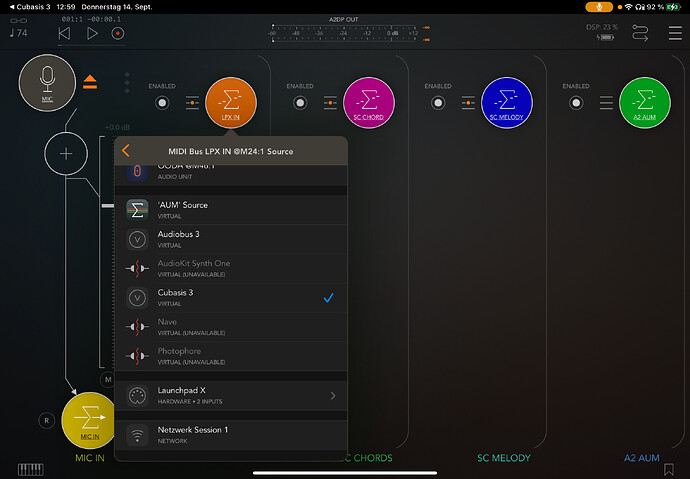The height and width of the screenshot is (479, 690).
Task: Open the A2 AUM MIDI bus node
Action: pyautogui.click(x=645, y=102)
